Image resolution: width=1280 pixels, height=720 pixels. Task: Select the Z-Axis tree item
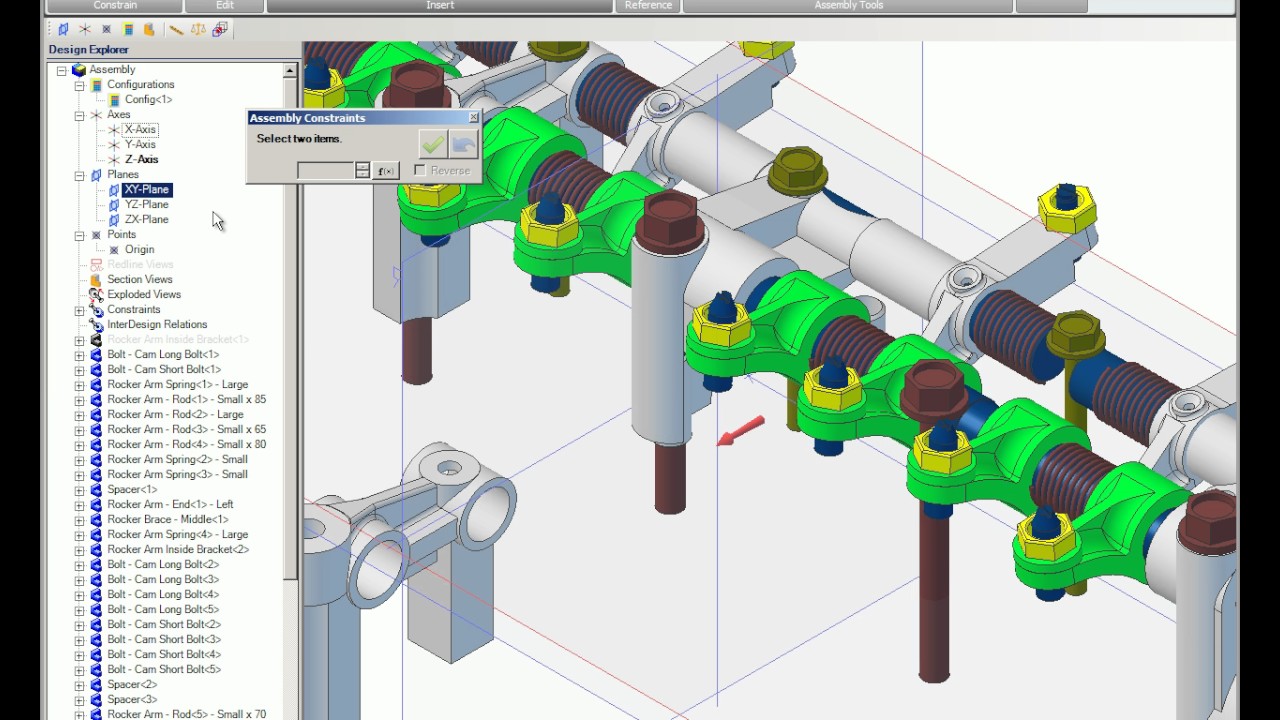tap(141, 160)
